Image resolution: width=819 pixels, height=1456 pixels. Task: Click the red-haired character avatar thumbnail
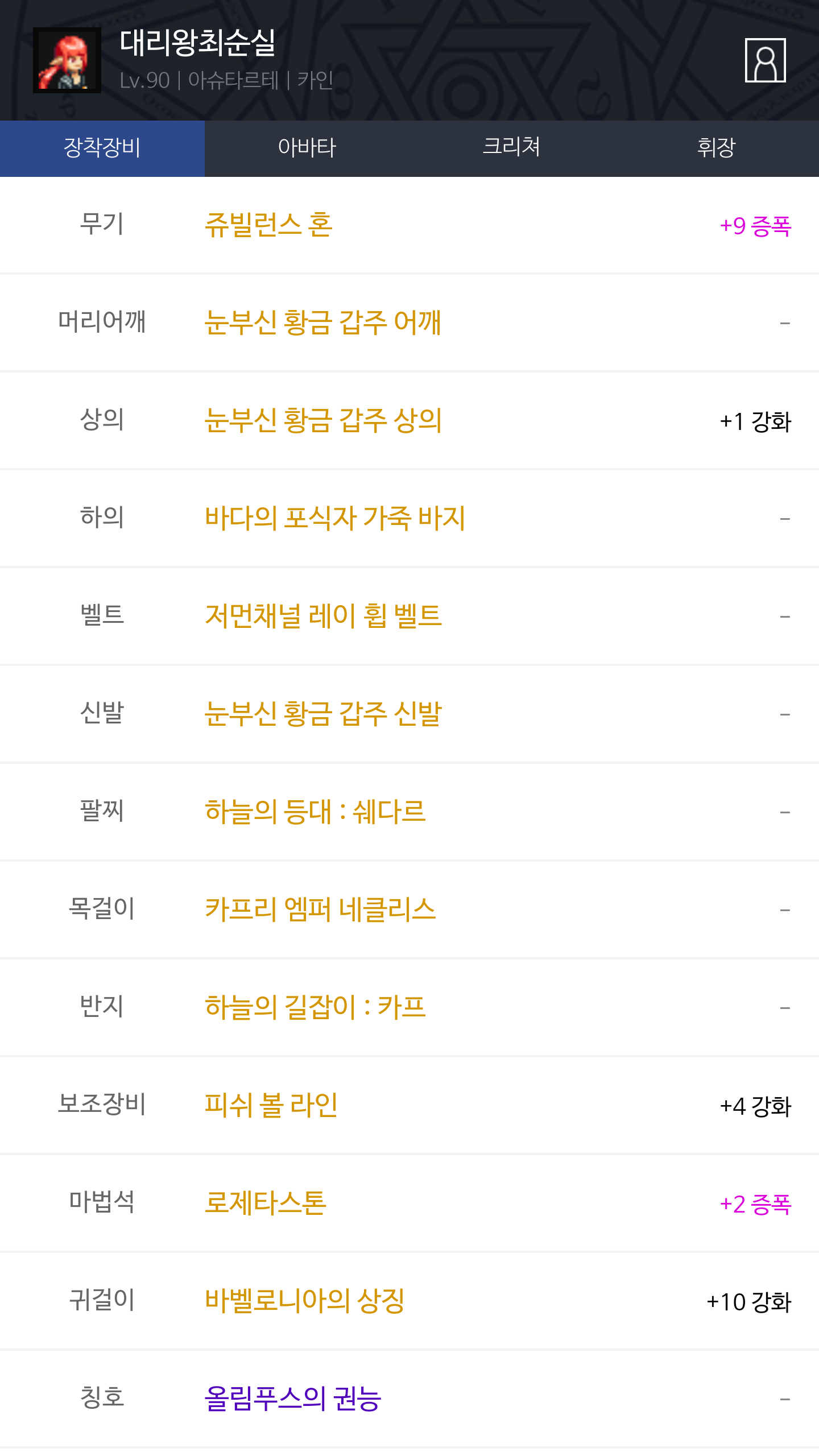(67, 60)
